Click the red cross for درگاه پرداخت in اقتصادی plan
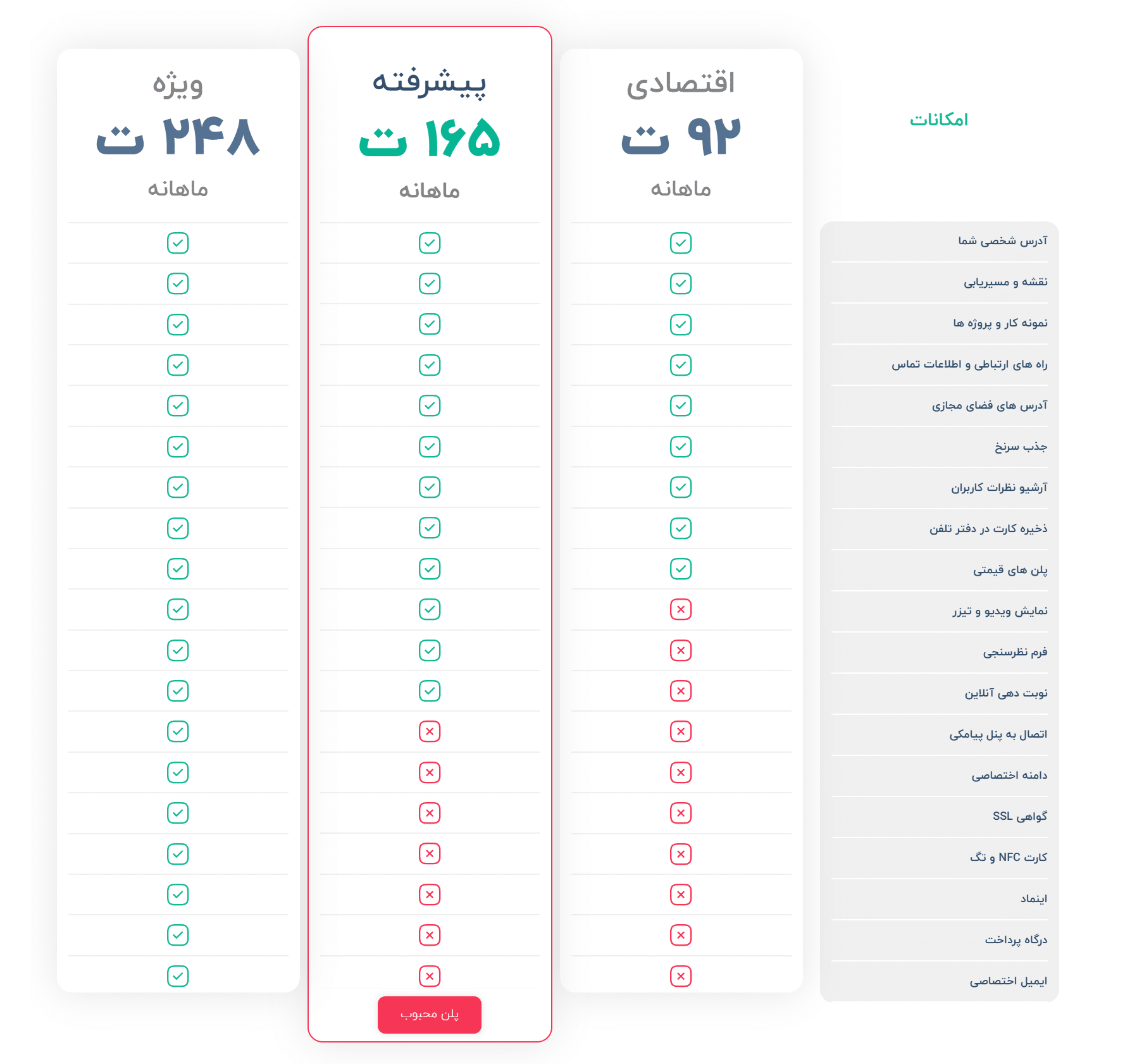 click(680, 936)
